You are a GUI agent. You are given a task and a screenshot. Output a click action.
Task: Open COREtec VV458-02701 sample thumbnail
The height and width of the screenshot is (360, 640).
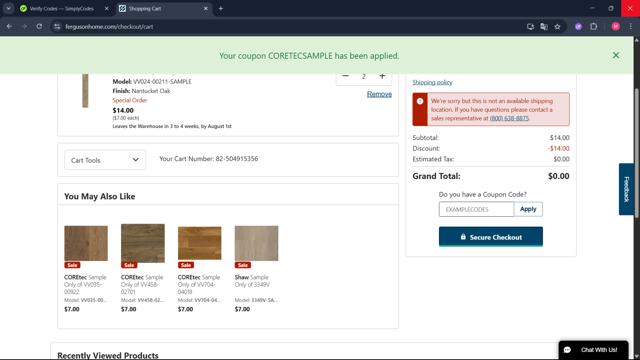click(143, 243)
